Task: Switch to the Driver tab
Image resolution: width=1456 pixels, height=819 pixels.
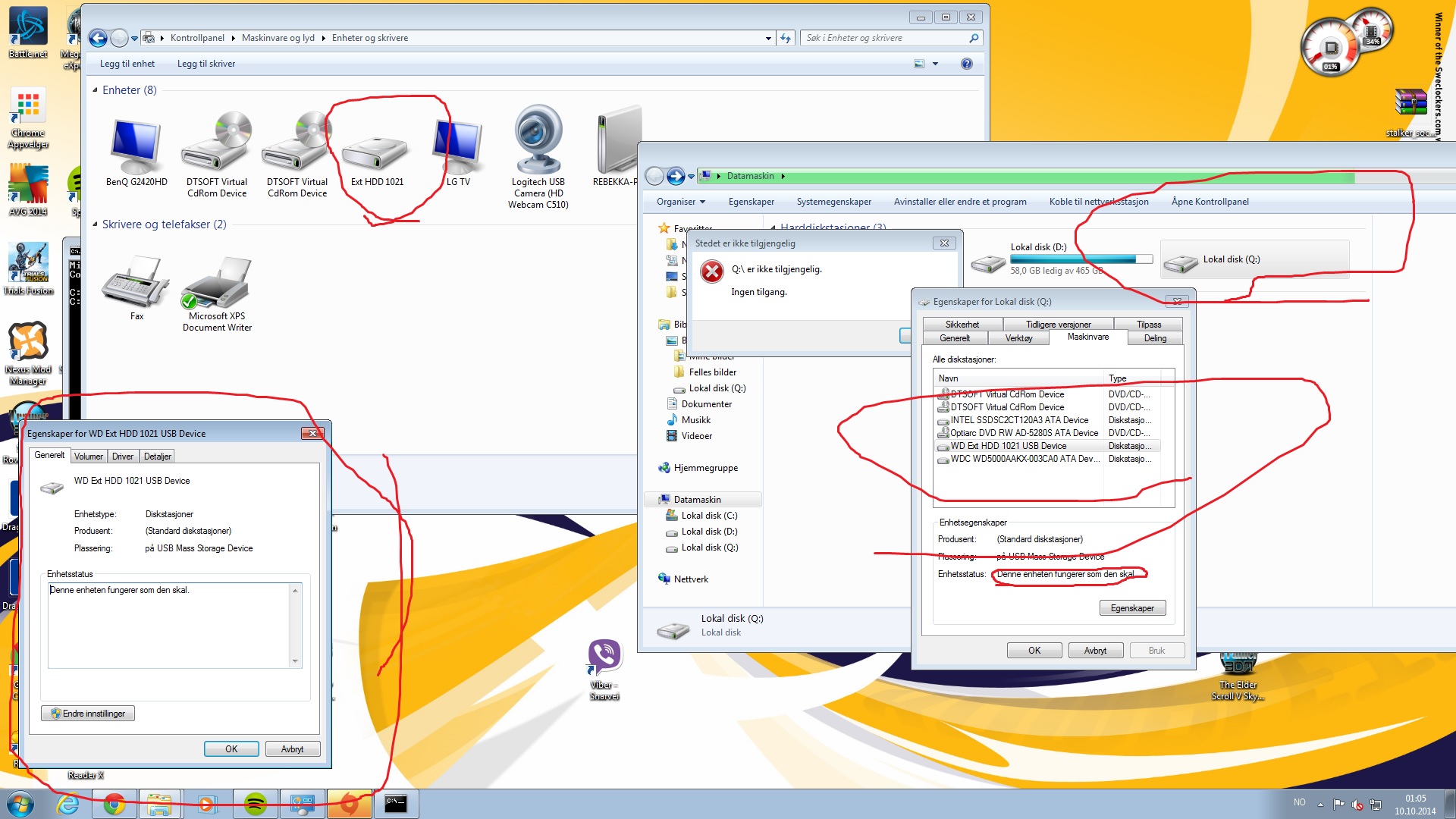Action: (123, 457)
